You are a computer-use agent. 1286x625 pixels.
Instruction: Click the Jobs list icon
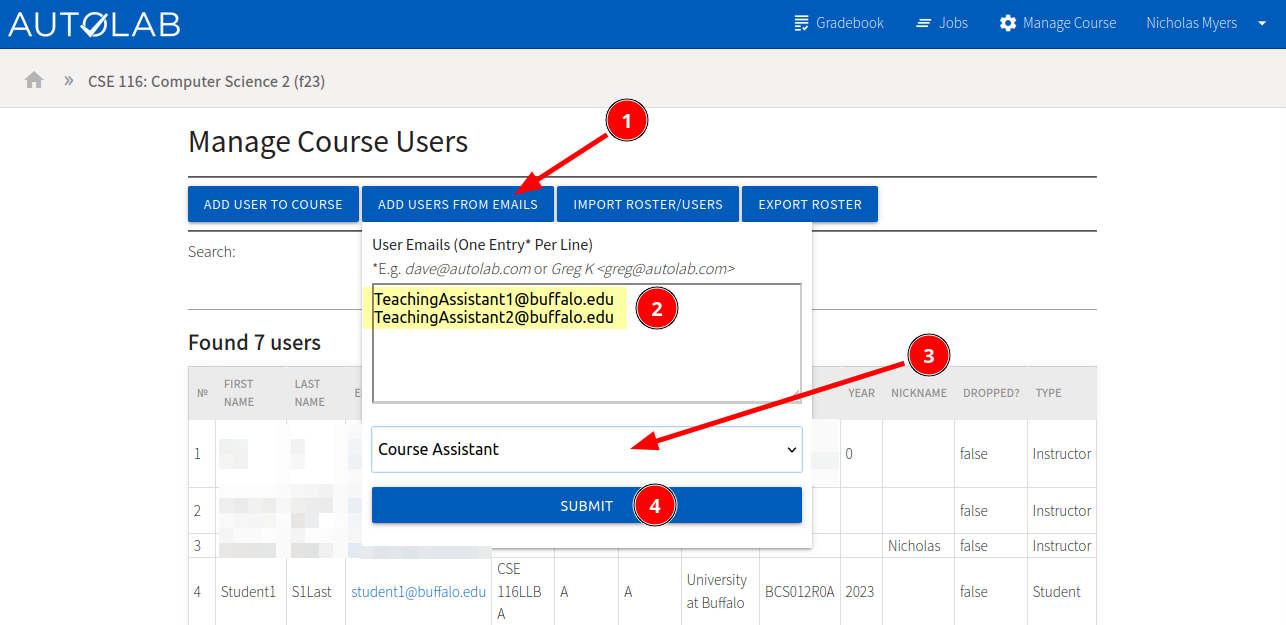tap(924, 23)
